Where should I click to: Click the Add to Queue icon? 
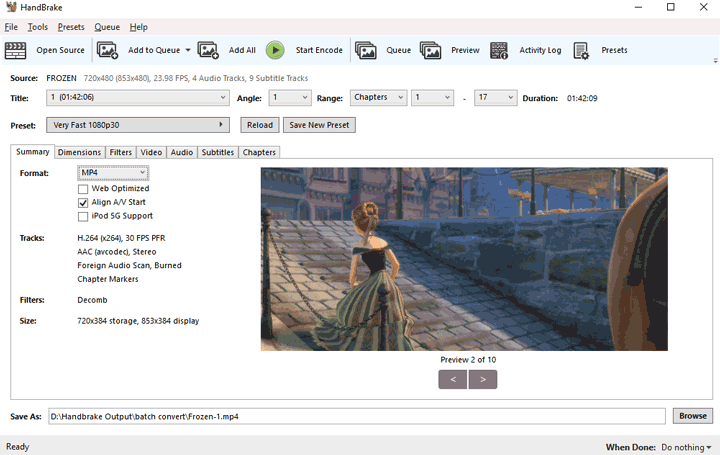107,50
